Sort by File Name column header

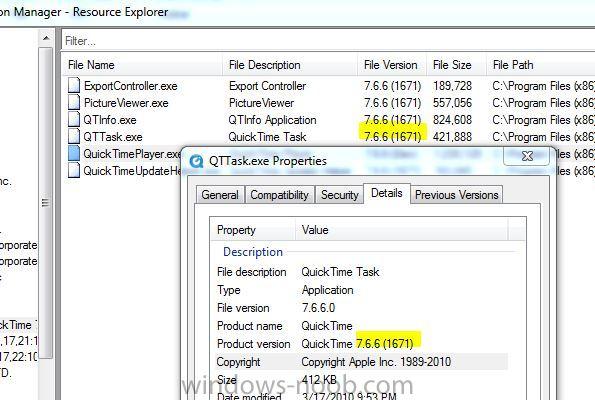click(142, 65)
